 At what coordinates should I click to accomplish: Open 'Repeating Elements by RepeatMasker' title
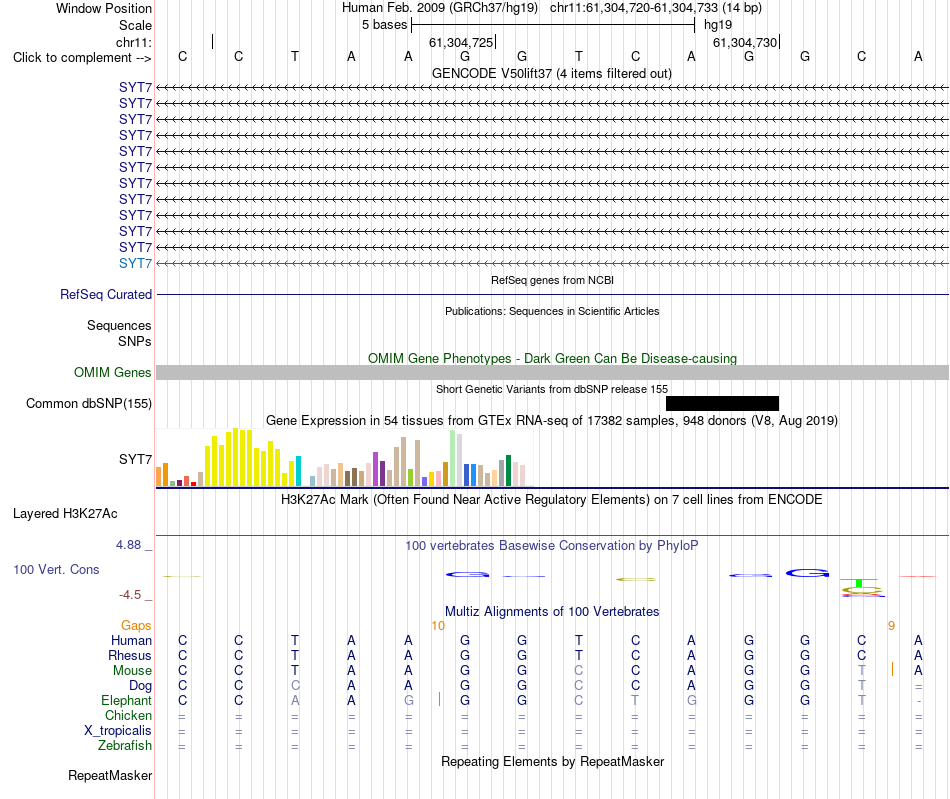pyautogui.click(x=552, y=762)
